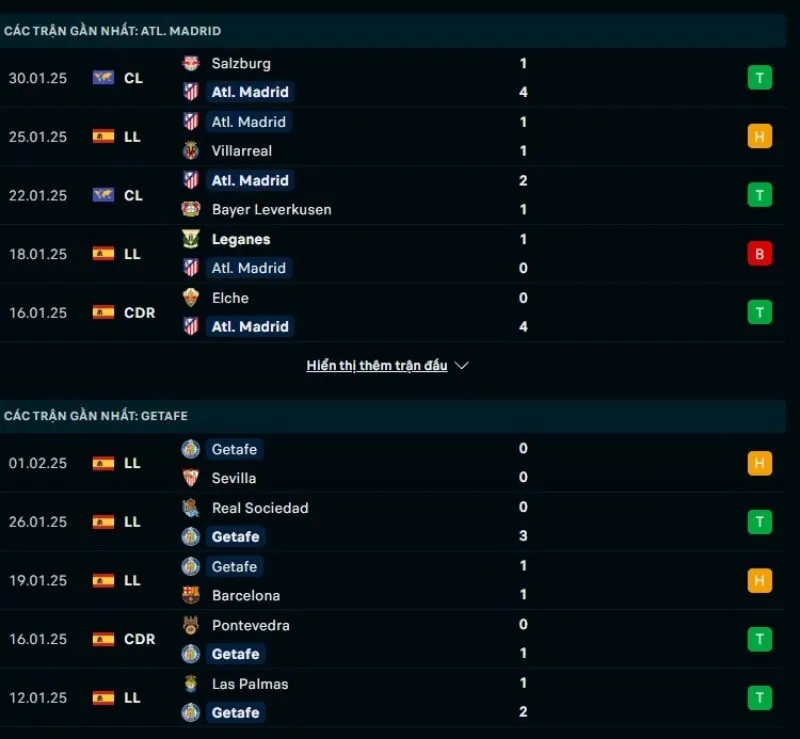Click the Champions League icon next to Salzburg match
800x739 pixels.
tap(102, 77)
